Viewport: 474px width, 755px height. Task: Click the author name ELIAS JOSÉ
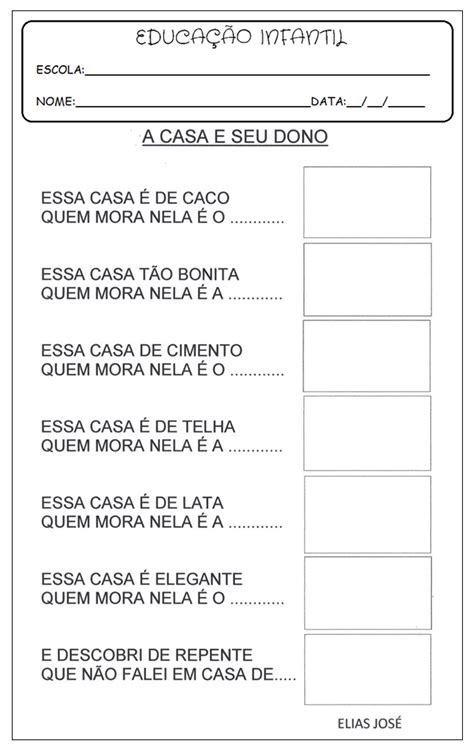[x=369, y=723]
